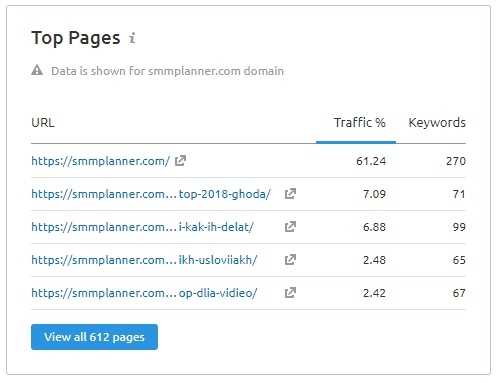This screenshot has width=501, height=383.
Task: Click the 'Data is shown for smmplanner.com domain' notice
Action: click(x=167, y=71)
